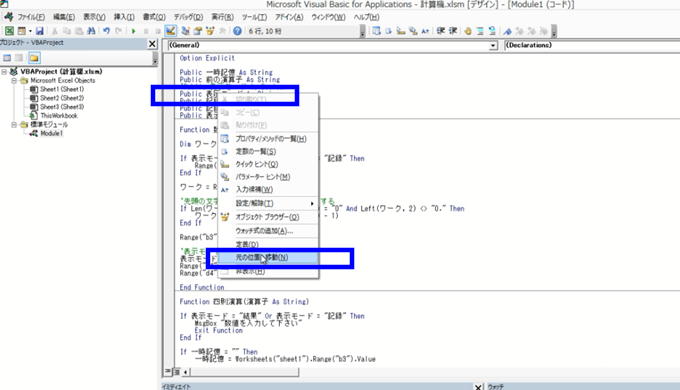Toggle Design Mode in the toolbar

170,31
